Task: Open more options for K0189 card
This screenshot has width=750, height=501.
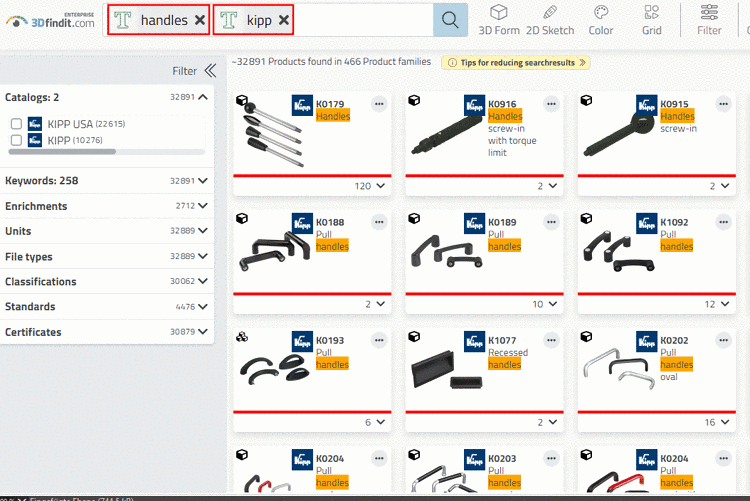Action: (551, 222)
